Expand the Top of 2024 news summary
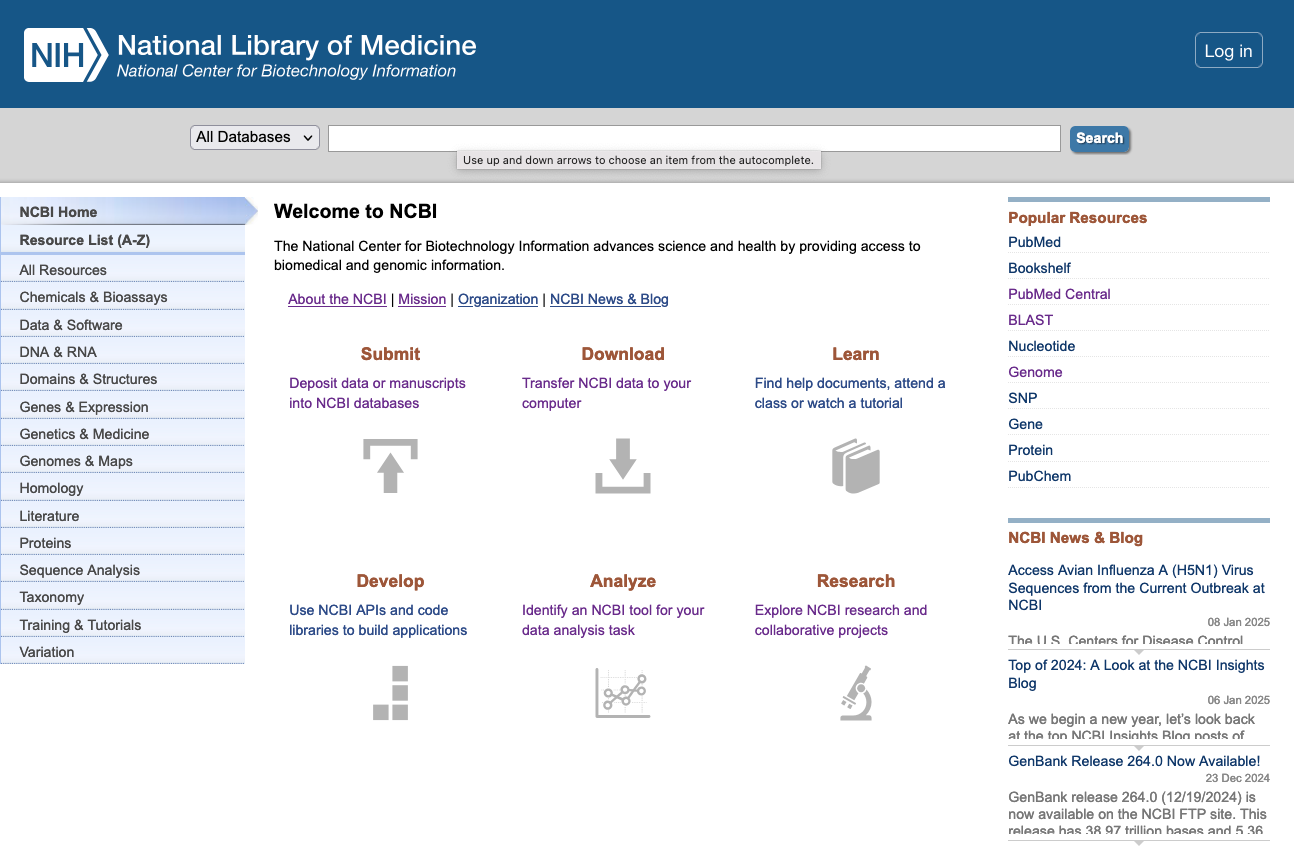Screen dimensions: 1294x860 pos(1138,747)
